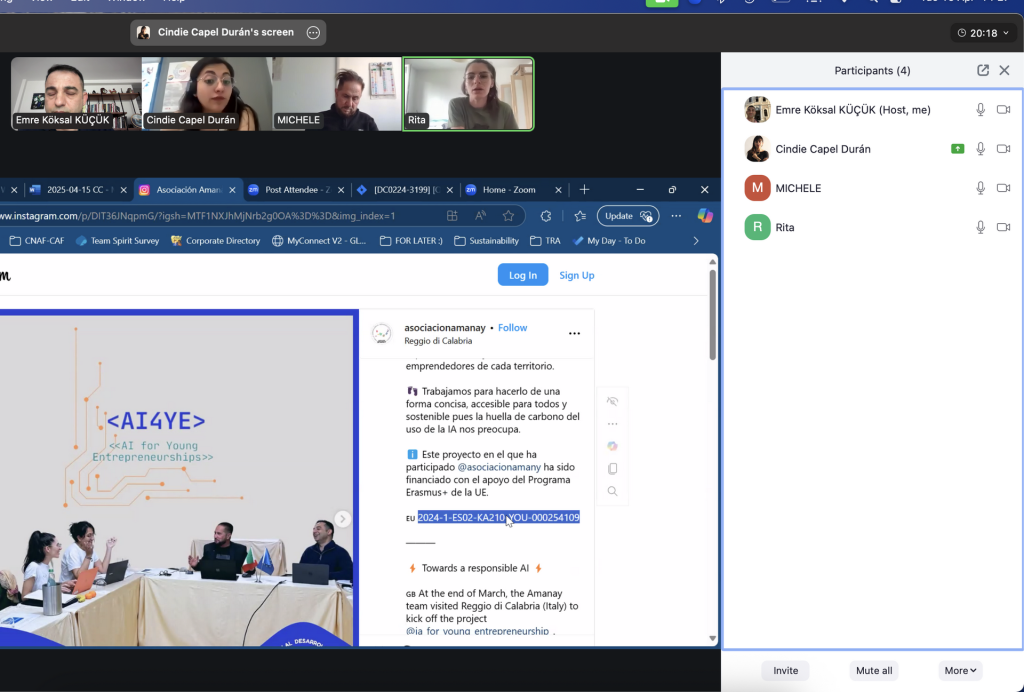
Task: Show next image in Instagram post carousel
Action: coord(342,519)
